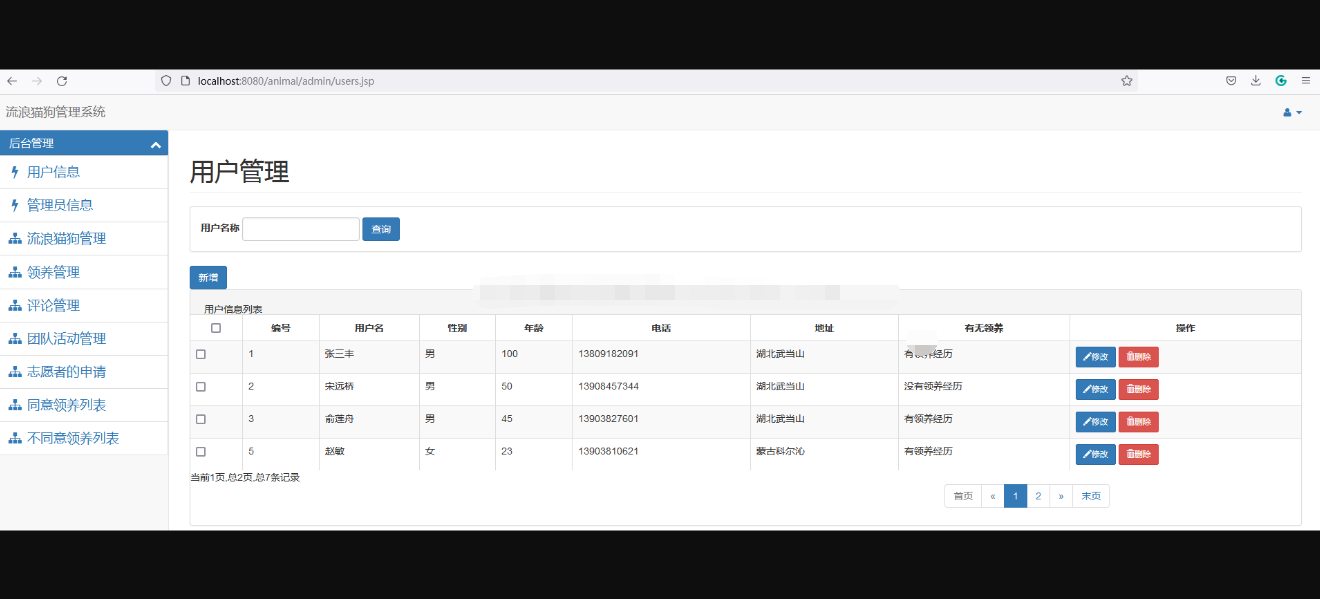The height and width of the screenshot is (599, 1320).
Task: Select page 1 in pagination
Action: 1016,496
